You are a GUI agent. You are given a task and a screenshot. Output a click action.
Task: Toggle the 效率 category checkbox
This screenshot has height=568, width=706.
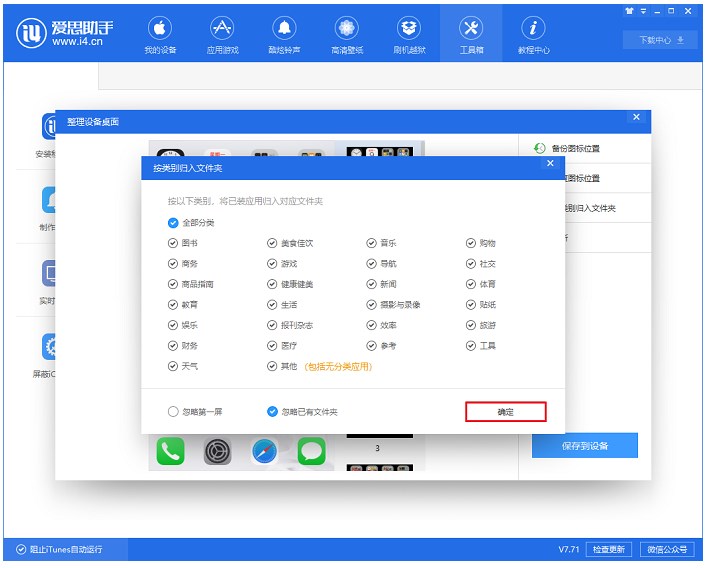click(371, 325)
